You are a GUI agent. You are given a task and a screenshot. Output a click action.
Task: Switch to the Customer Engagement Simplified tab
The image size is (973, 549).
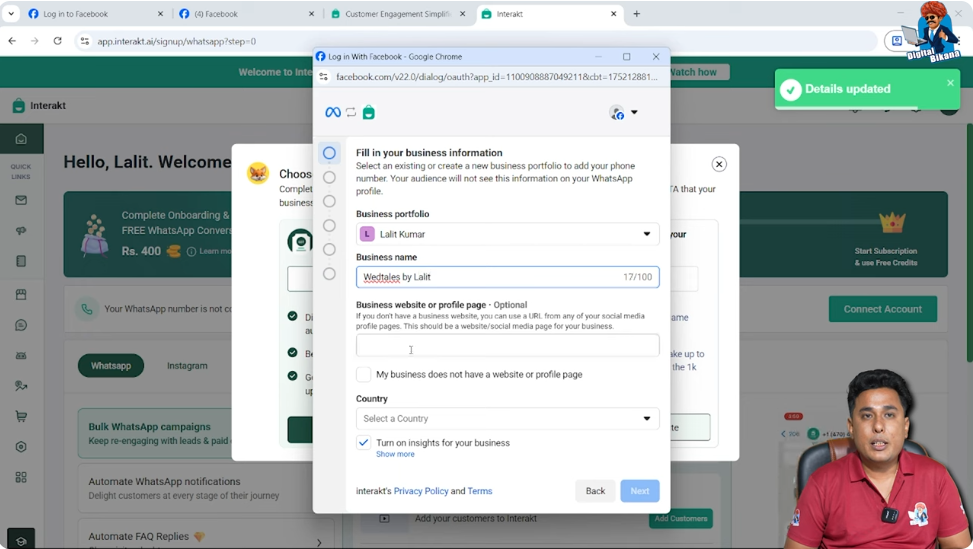click(x=397, y=14)
